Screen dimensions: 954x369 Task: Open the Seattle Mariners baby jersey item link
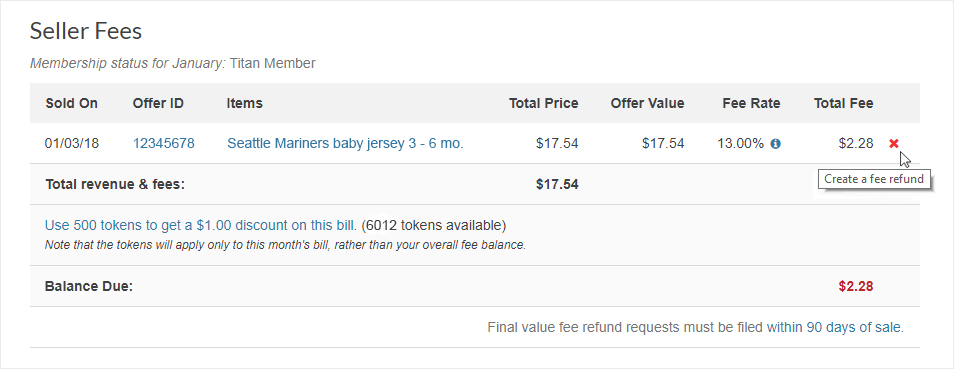tap(345, 144)
